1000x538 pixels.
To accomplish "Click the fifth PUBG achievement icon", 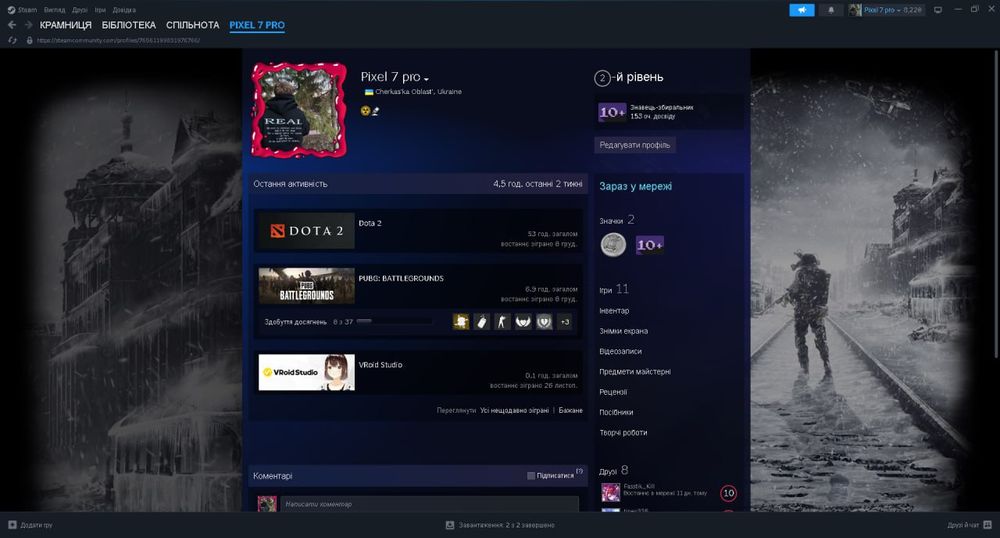I will pos(544,322).
